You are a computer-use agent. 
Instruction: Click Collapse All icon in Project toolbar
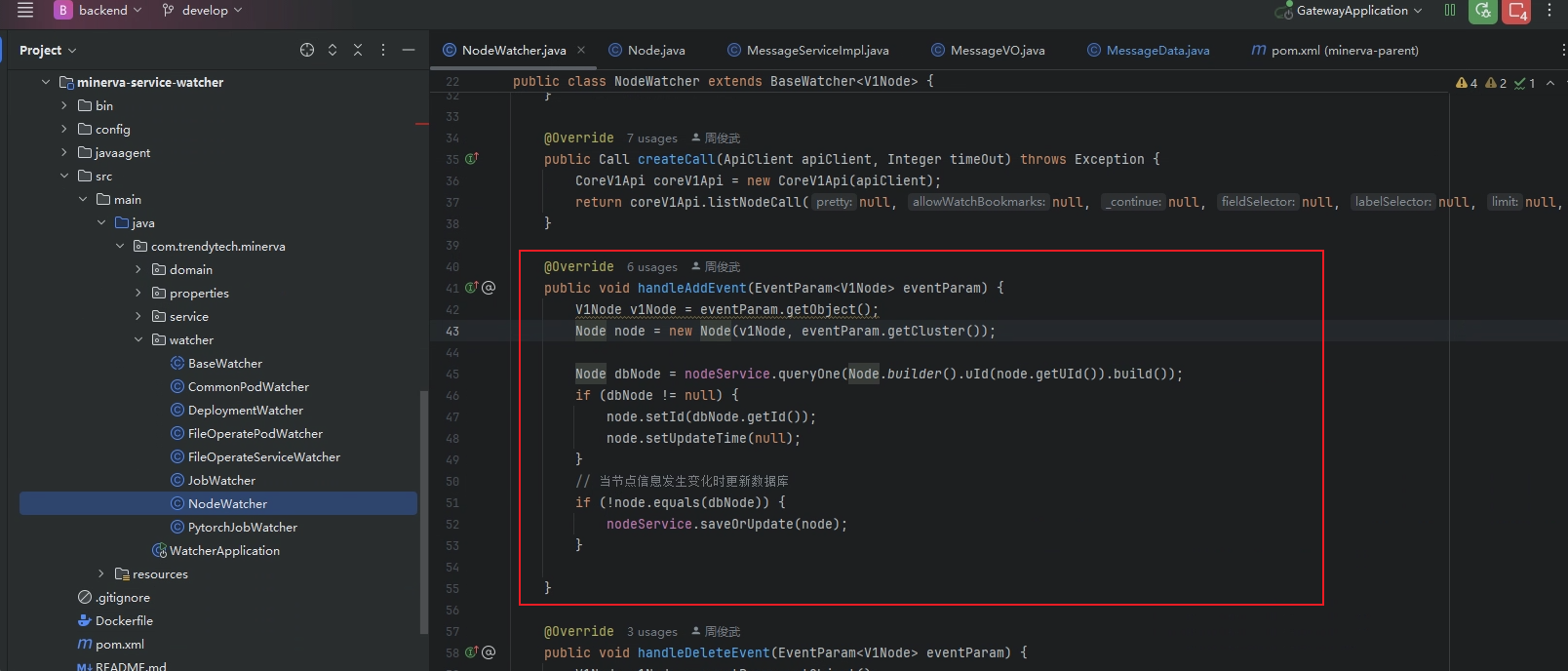tap(358, 50)
